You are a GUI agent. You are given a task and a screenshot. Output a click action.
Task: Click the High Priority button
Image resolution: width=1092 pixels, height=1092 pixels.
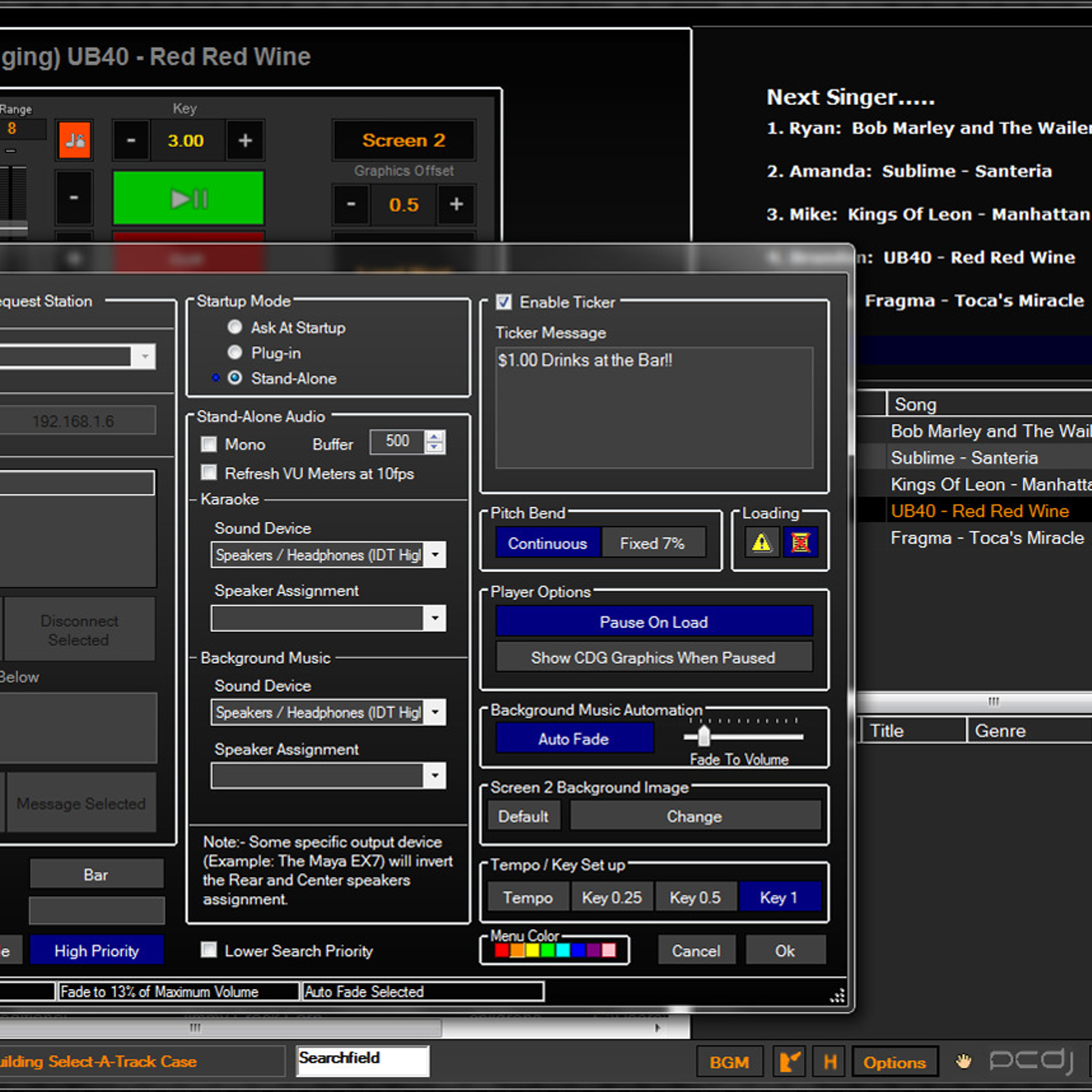pyautogui.click(x=97, y=951)
